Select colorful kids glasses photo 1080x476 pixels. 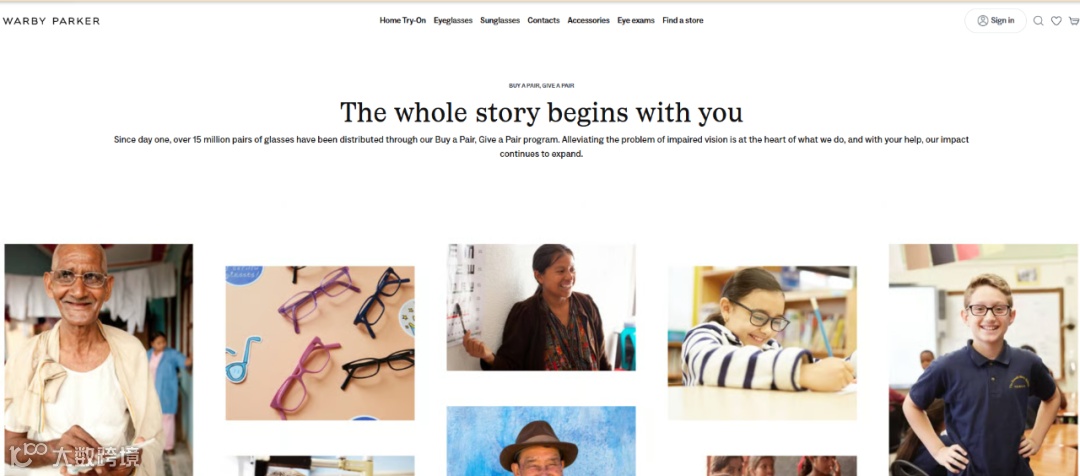click(320, 343)
